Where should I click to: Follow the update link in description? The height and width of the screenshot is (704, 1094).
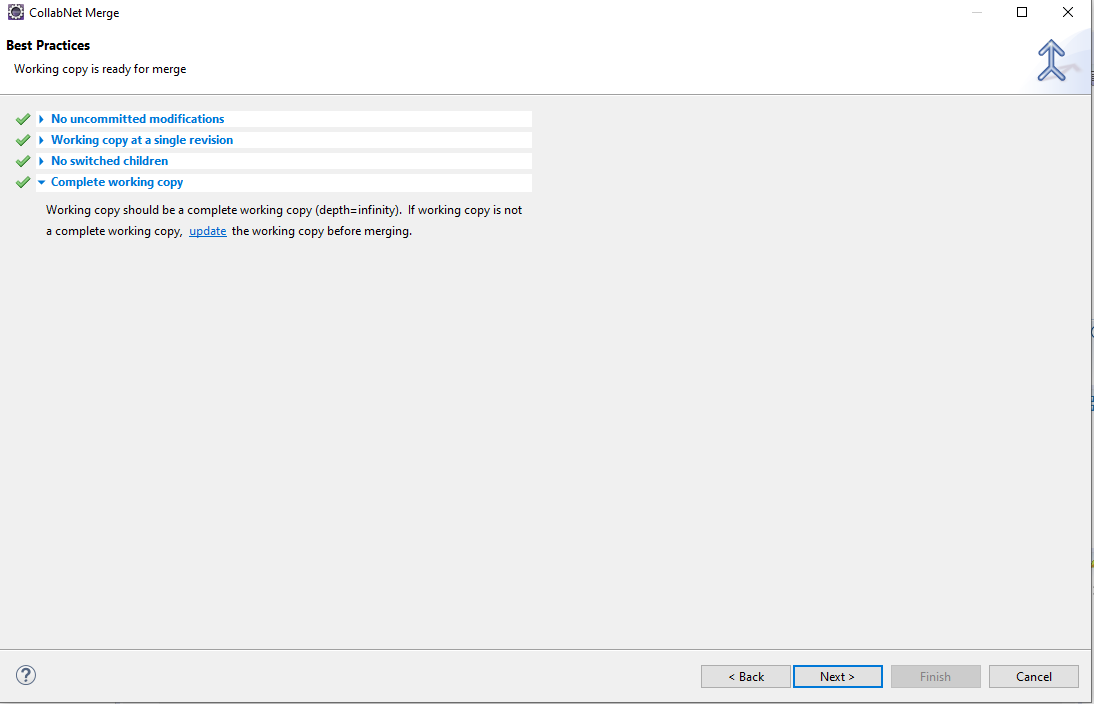(x=208, y=231)
